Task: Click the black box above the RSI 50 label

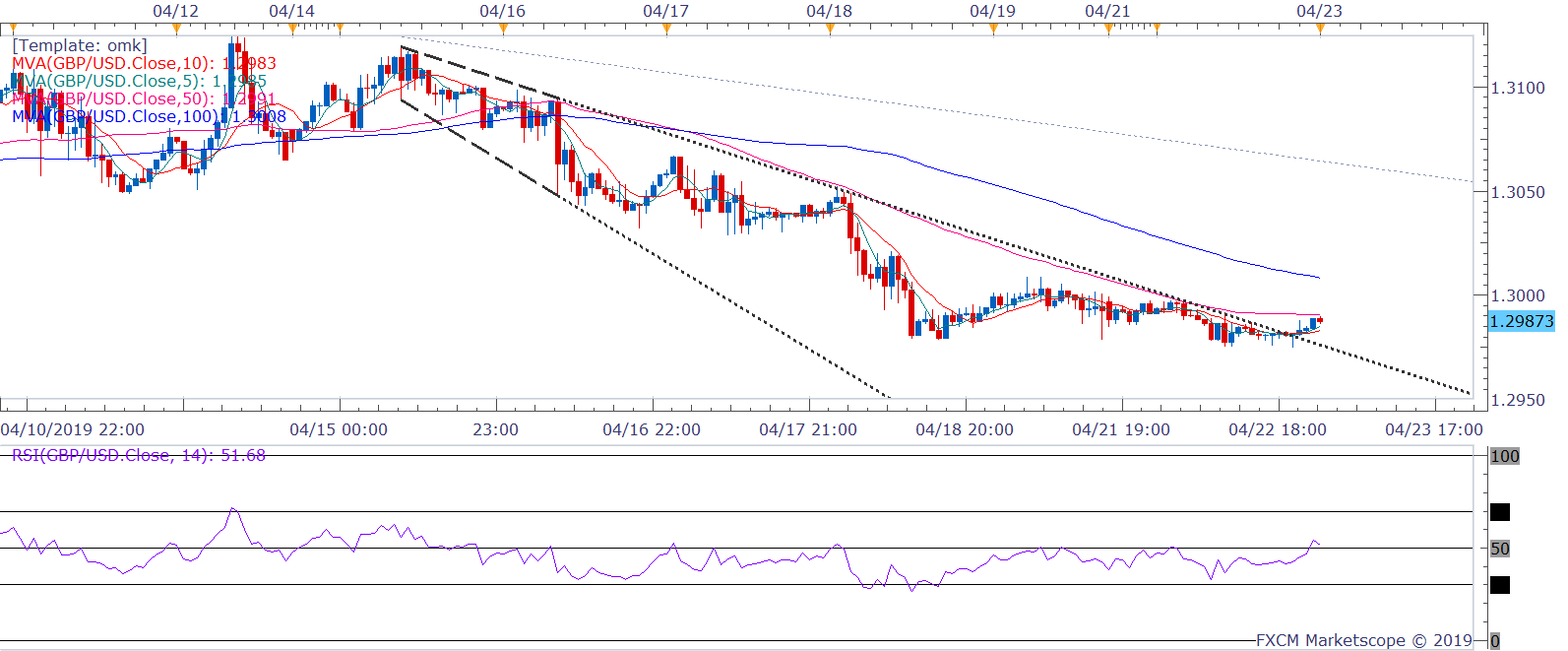Action: [x=1500, y=512]
